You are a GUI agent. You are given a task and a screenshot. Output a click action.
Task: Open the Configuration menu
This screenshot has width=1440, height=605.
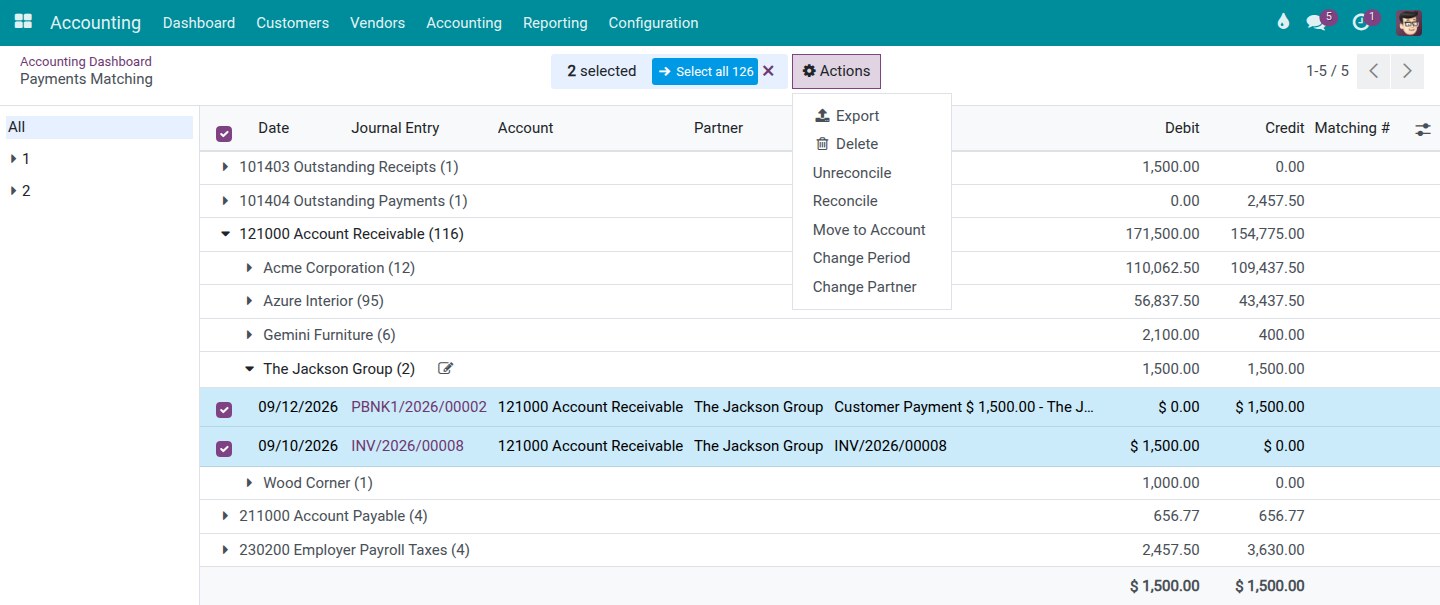(653, 22)
